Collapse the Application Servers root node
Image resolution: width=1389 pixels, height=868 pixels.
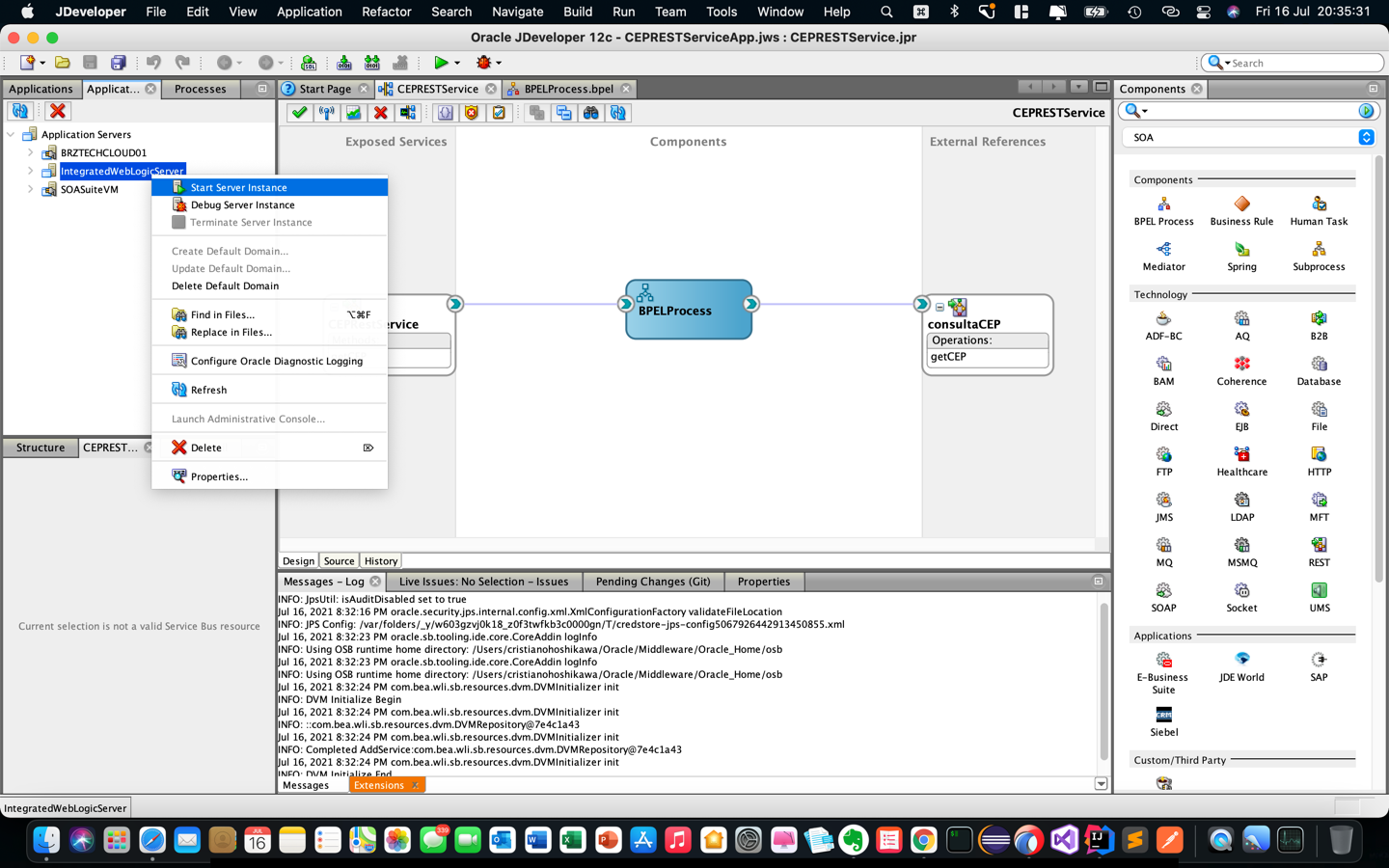[x=11, y=134]
